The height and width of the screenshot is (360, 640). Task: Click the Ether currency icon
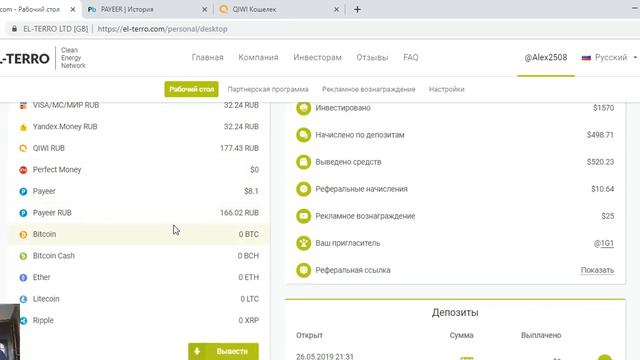point(23,278)
